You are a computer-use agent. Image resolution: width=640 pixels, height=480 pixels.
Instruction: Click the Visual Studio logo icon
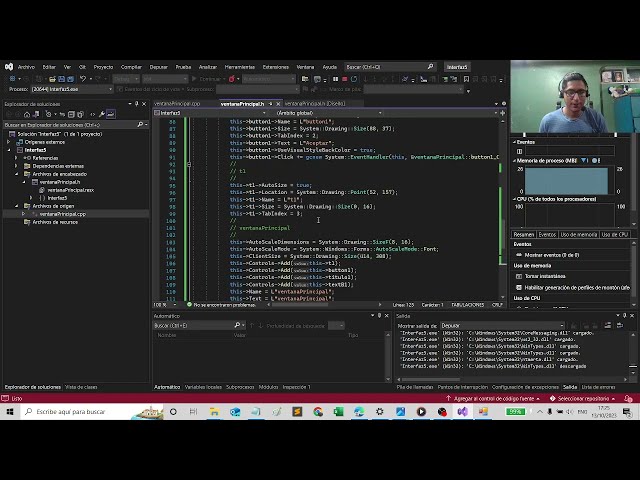tap(9, 67)
